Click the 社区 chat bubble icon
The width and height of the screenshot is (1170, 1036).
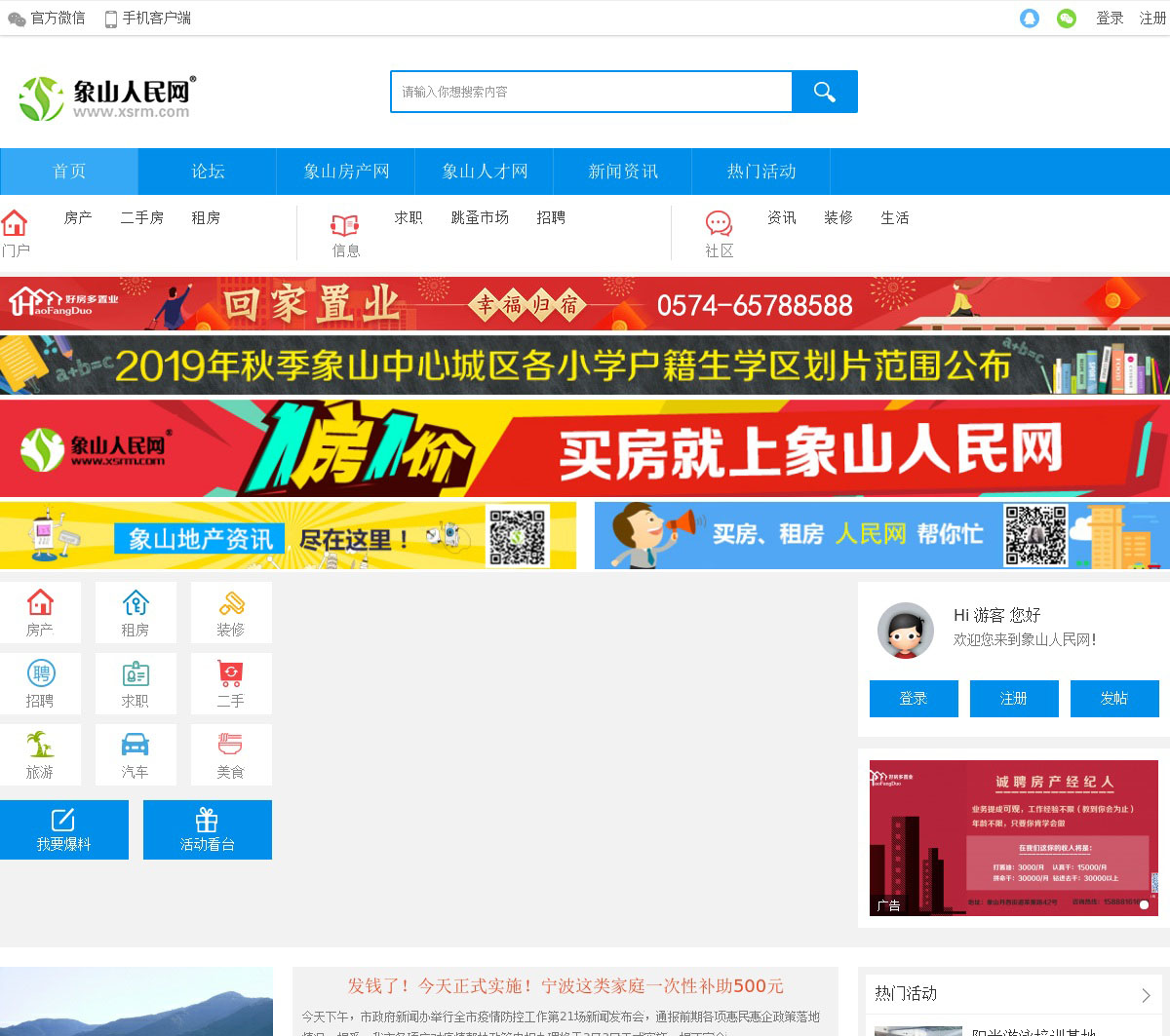click(719, 224)
